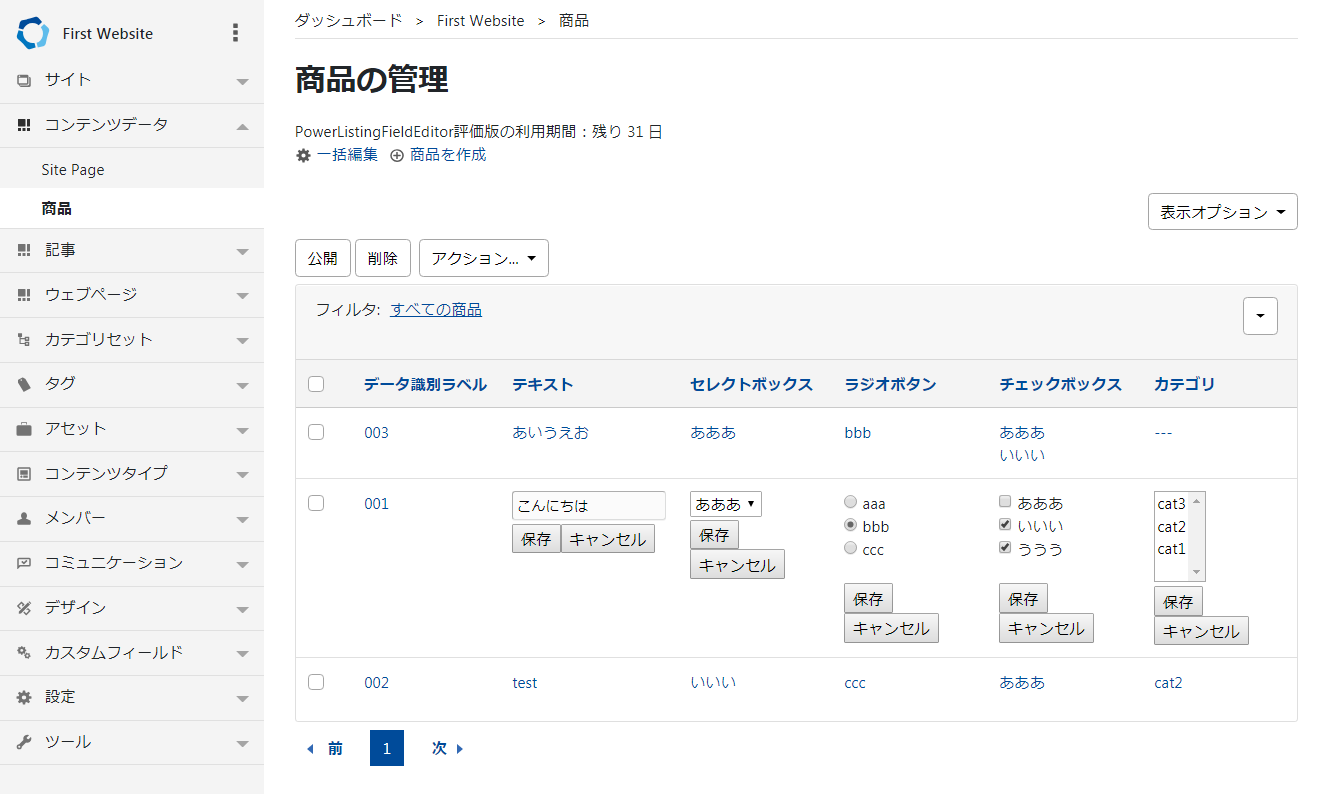The width and height of the screenshot is (1329, 794).
Task: Click the Movable Type logo icon
Action: tap(33, 33)
